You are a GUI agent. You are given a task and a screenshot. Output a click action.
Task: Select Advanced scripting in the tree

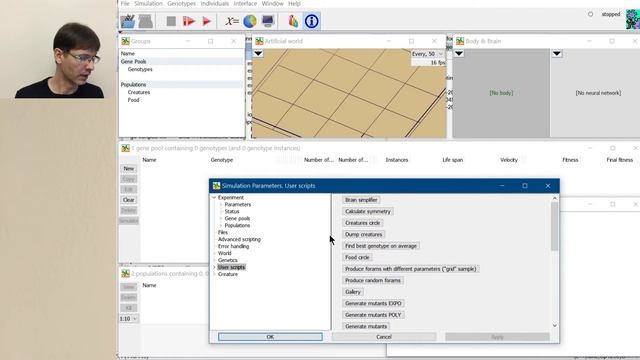[x=239, y=239]
